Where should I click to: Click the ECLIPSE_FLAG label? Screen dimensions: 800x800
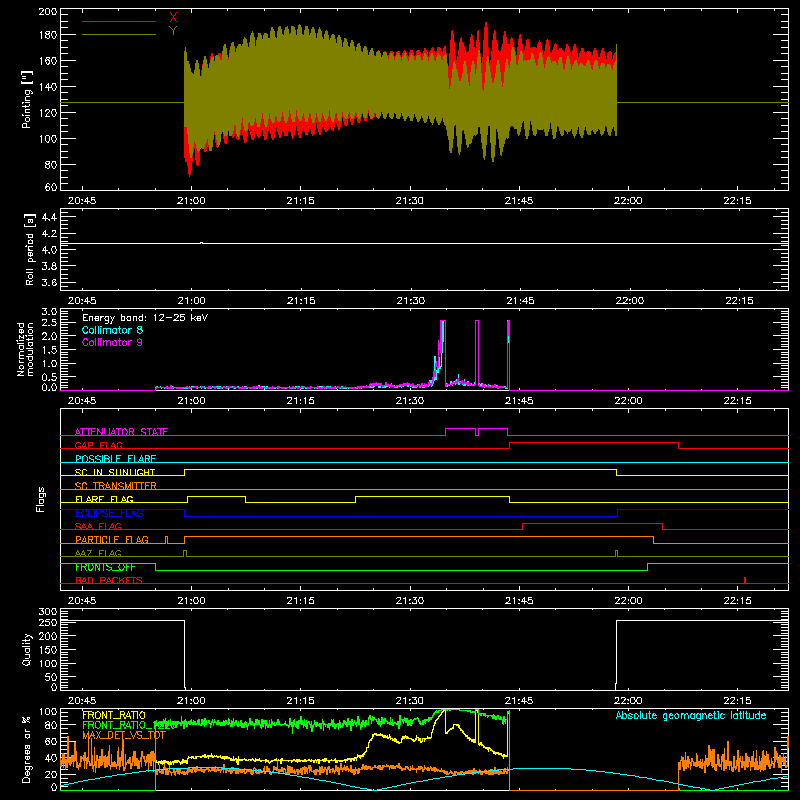coord(109,513)
